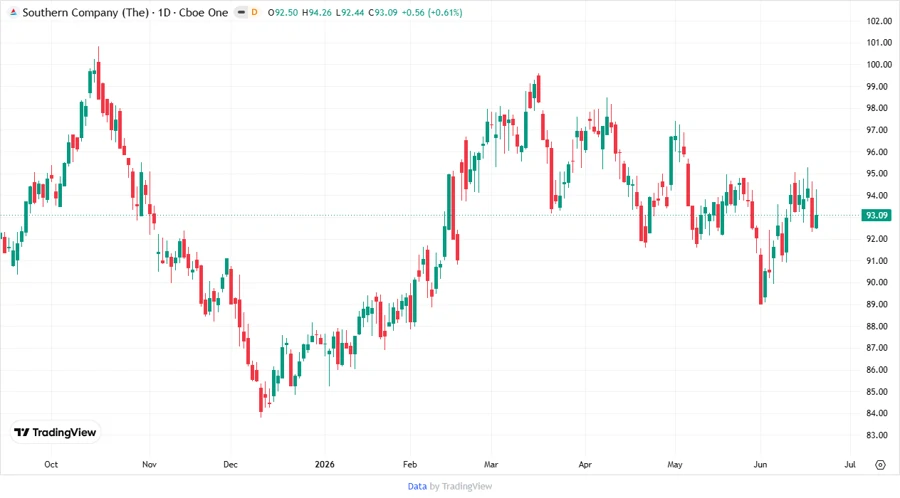Click the 96.00 price scale label
The width and height of the screenshot is (900, 498).
tap(879, 152)
